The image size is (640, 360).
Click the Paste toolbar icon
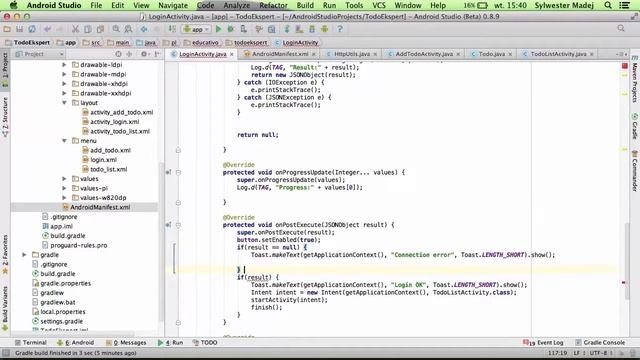coord(100,29)
